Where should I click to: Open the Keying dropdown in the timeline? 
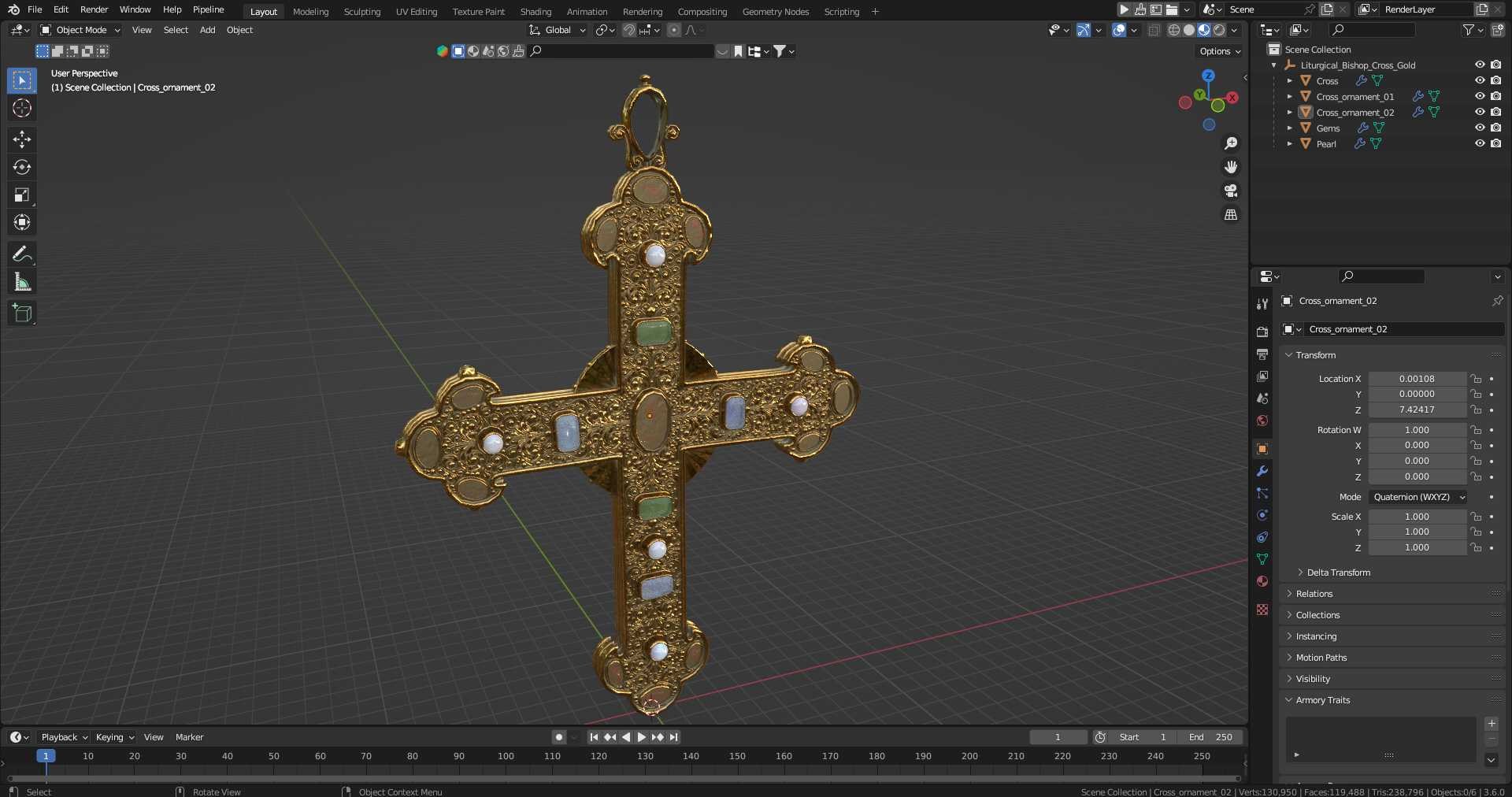click(114, 737)
